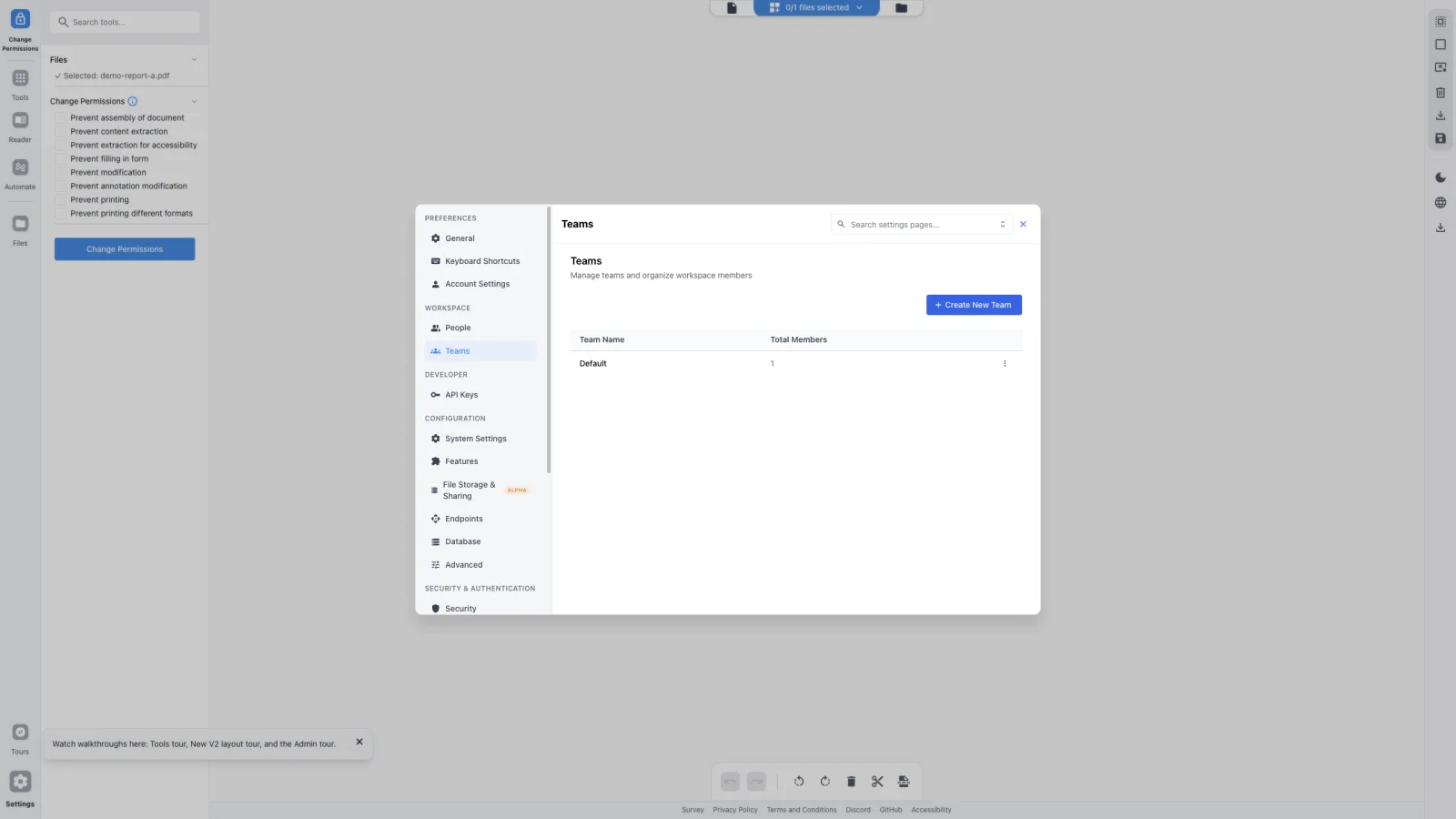Screen dimensions: 1456x819
Task: Check Prevent annotation modification
Action: click(x=61, y=186)
